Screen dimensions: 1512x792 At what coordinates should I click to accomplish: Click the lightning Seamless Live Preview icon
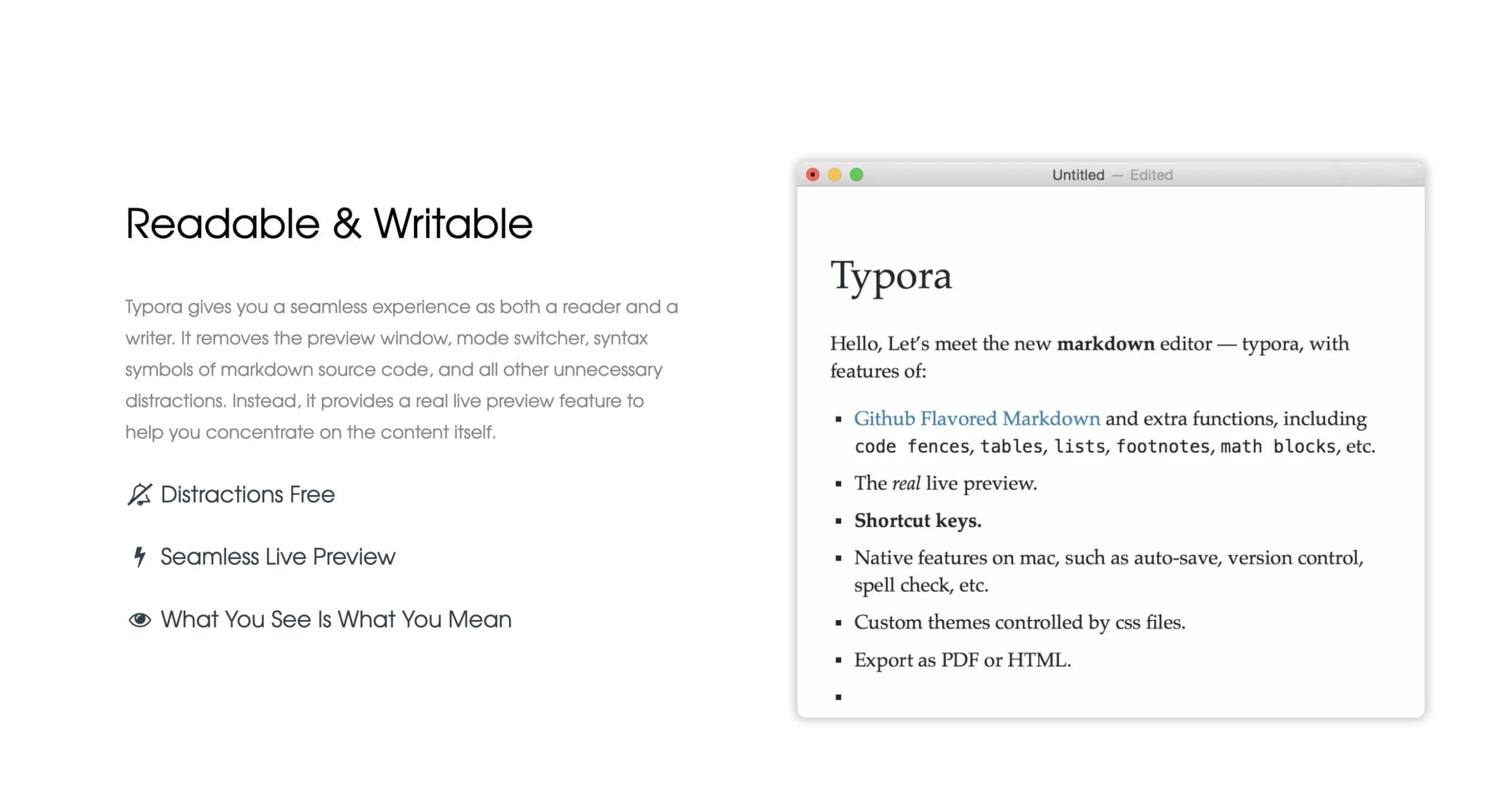point(138,556)
